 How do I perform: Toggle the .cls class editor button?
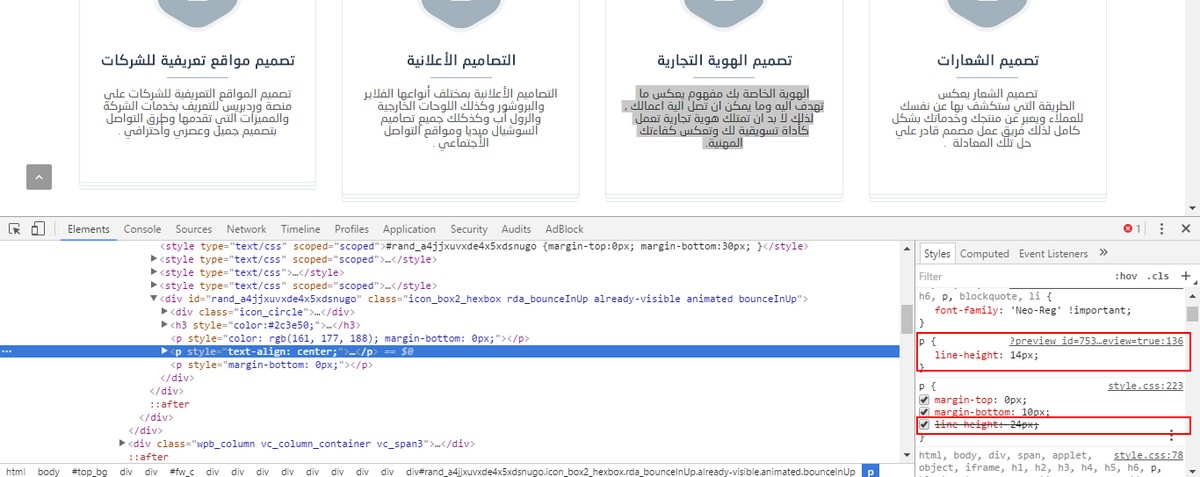click(x=1158, y=276)
